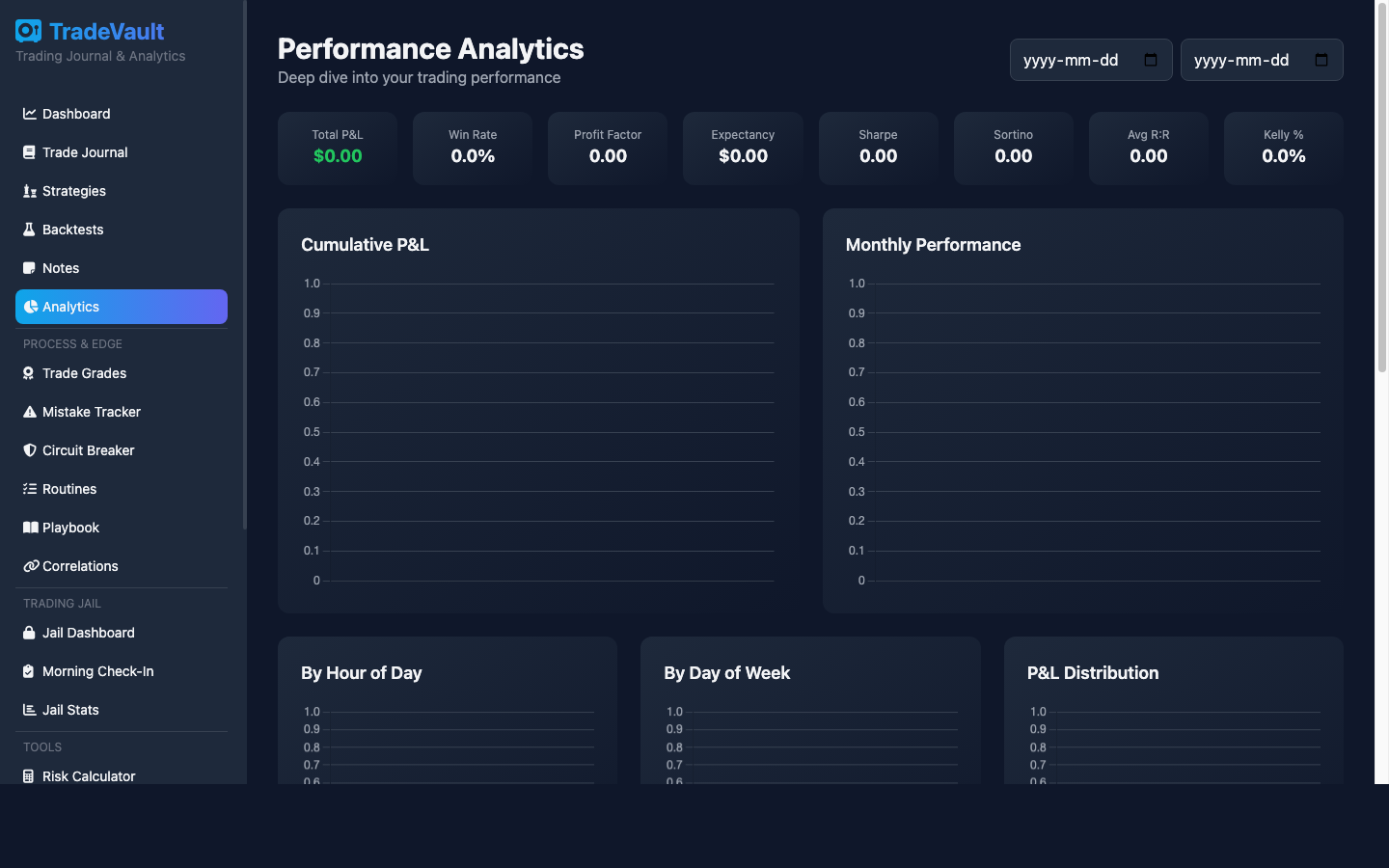The image size is (1389, 868).
Task: Select the Total P&L stat card
Action: [x=337, y=148]
